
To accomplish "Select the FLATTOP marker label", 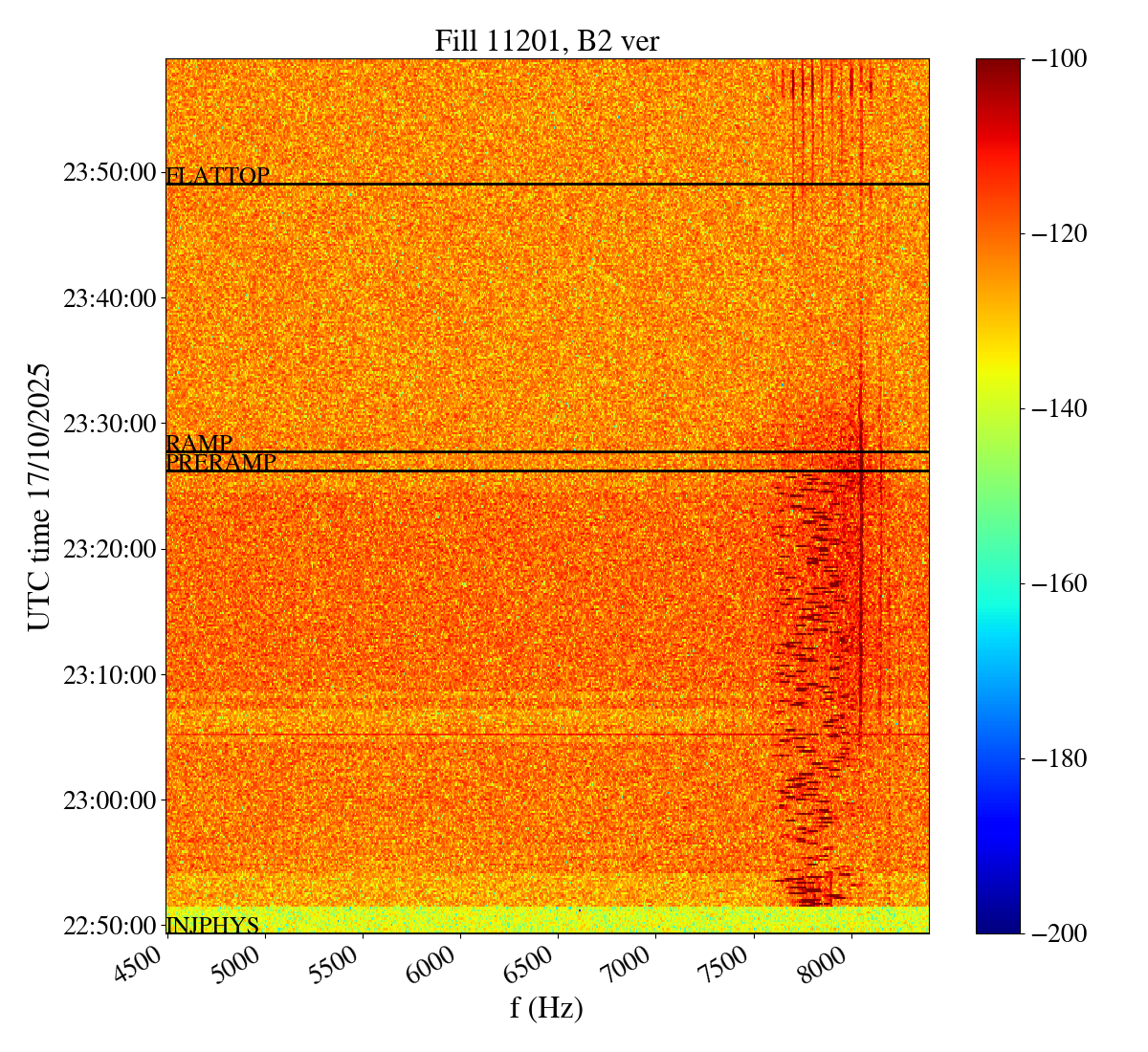I will pos(217,176).
